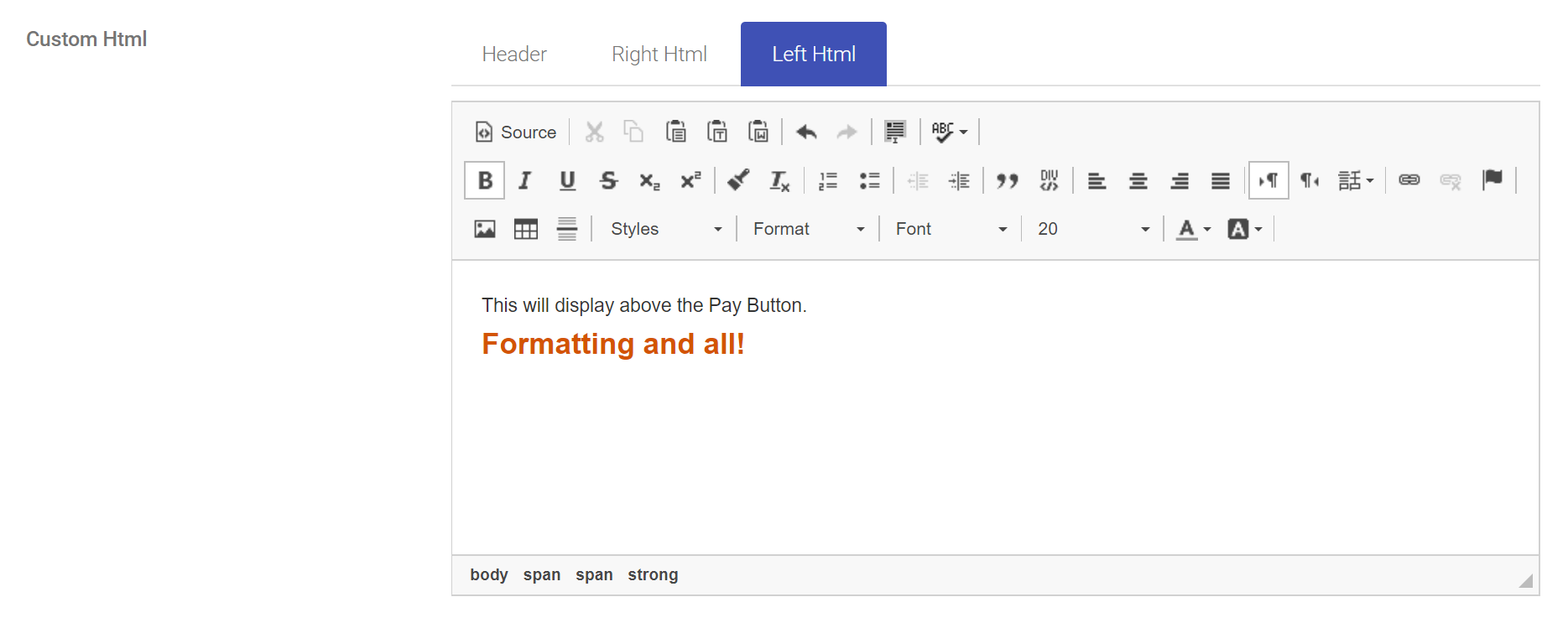
Task: Set text direction left to right
Action: point(1268,180)
